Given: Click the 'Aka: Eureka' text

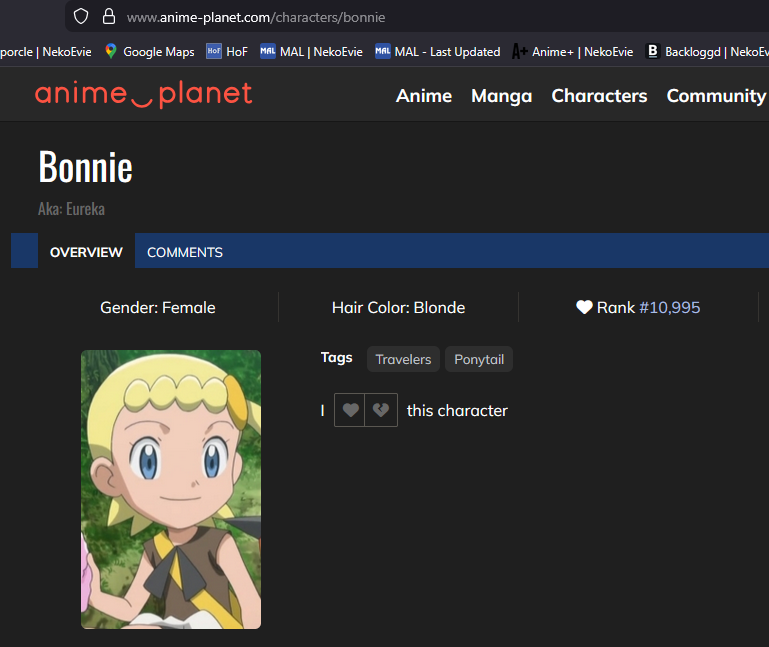Looking at the screenshot, I should tap(72, 209).
